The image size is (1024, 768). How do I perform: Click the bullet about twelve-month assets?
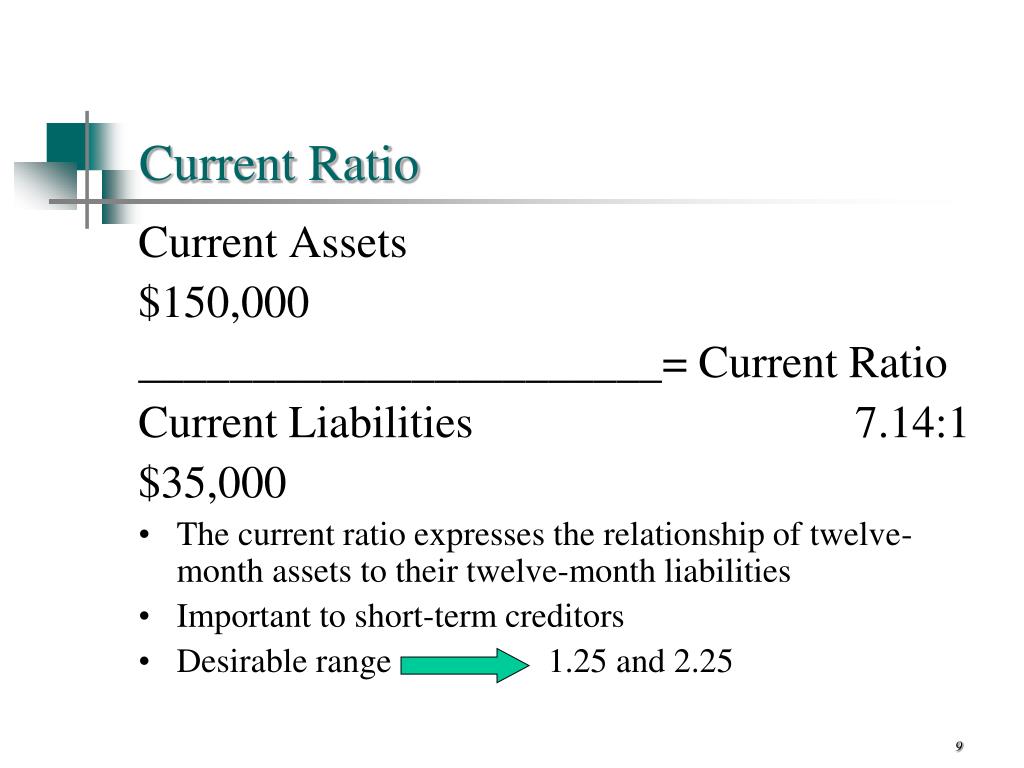coord(544,552)
